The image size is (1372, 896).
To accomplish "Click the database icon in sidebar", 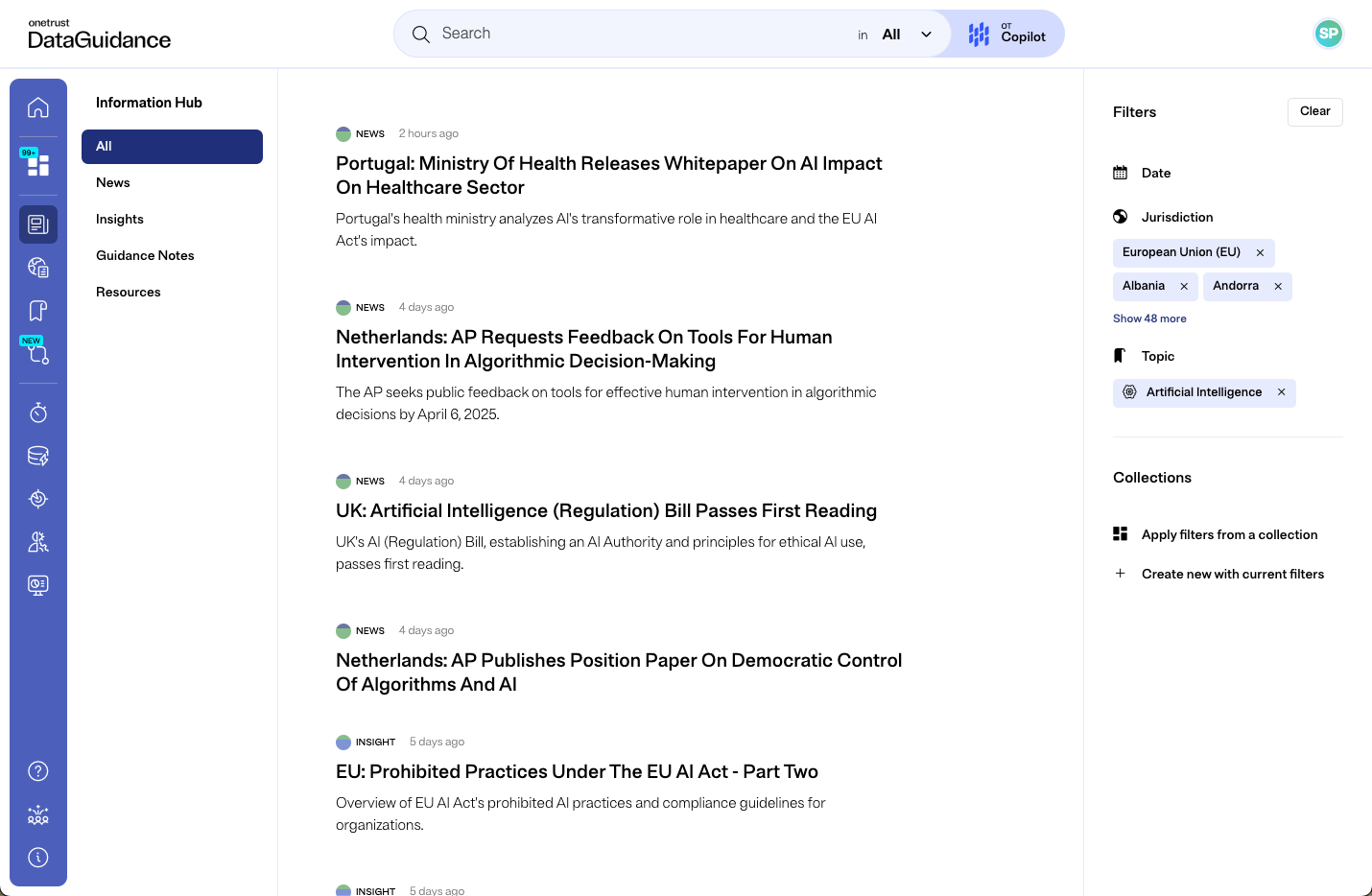I will (x=38, y=456).
